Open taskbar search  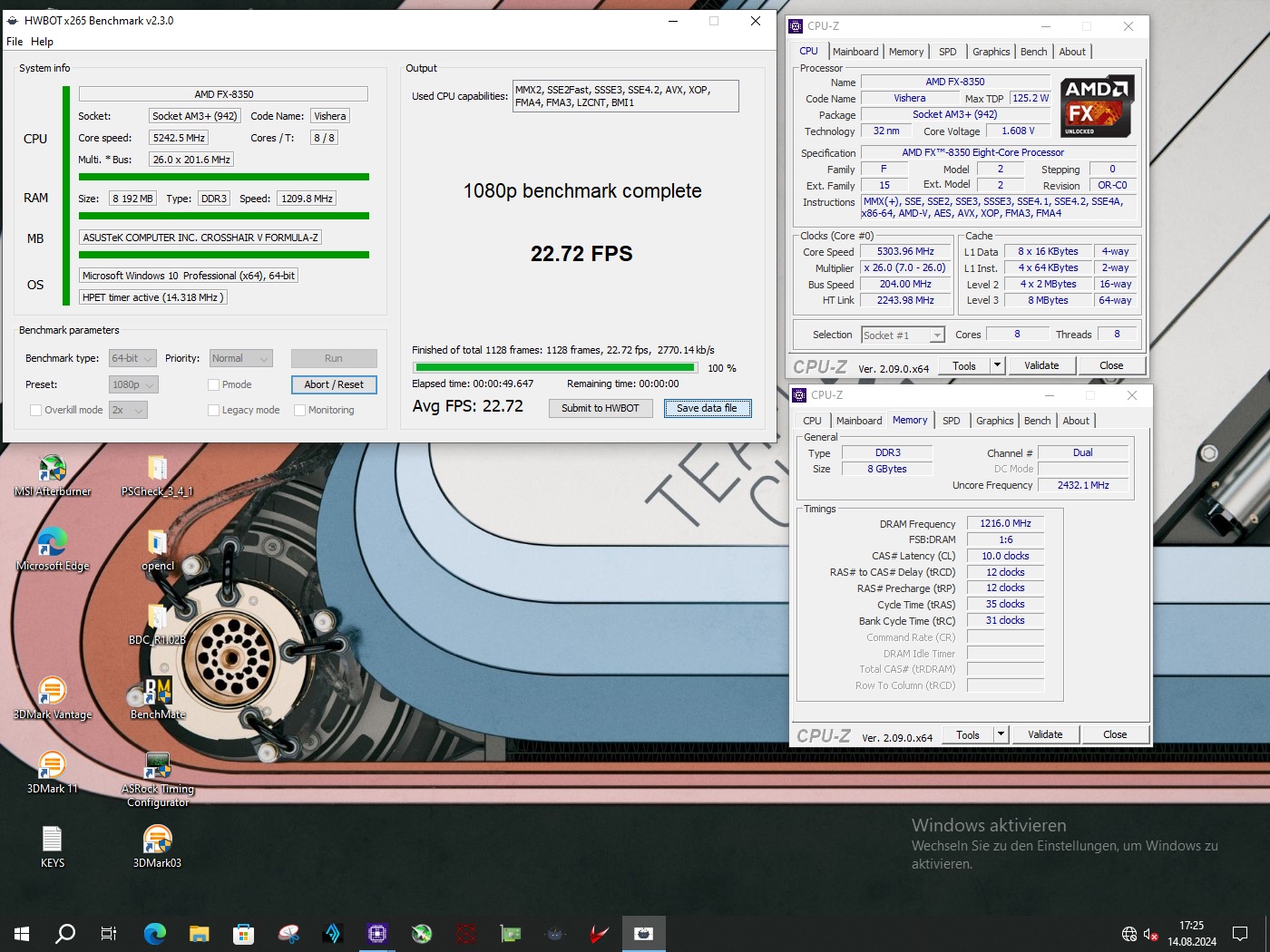pyautogui.click(x=65, y=933)
